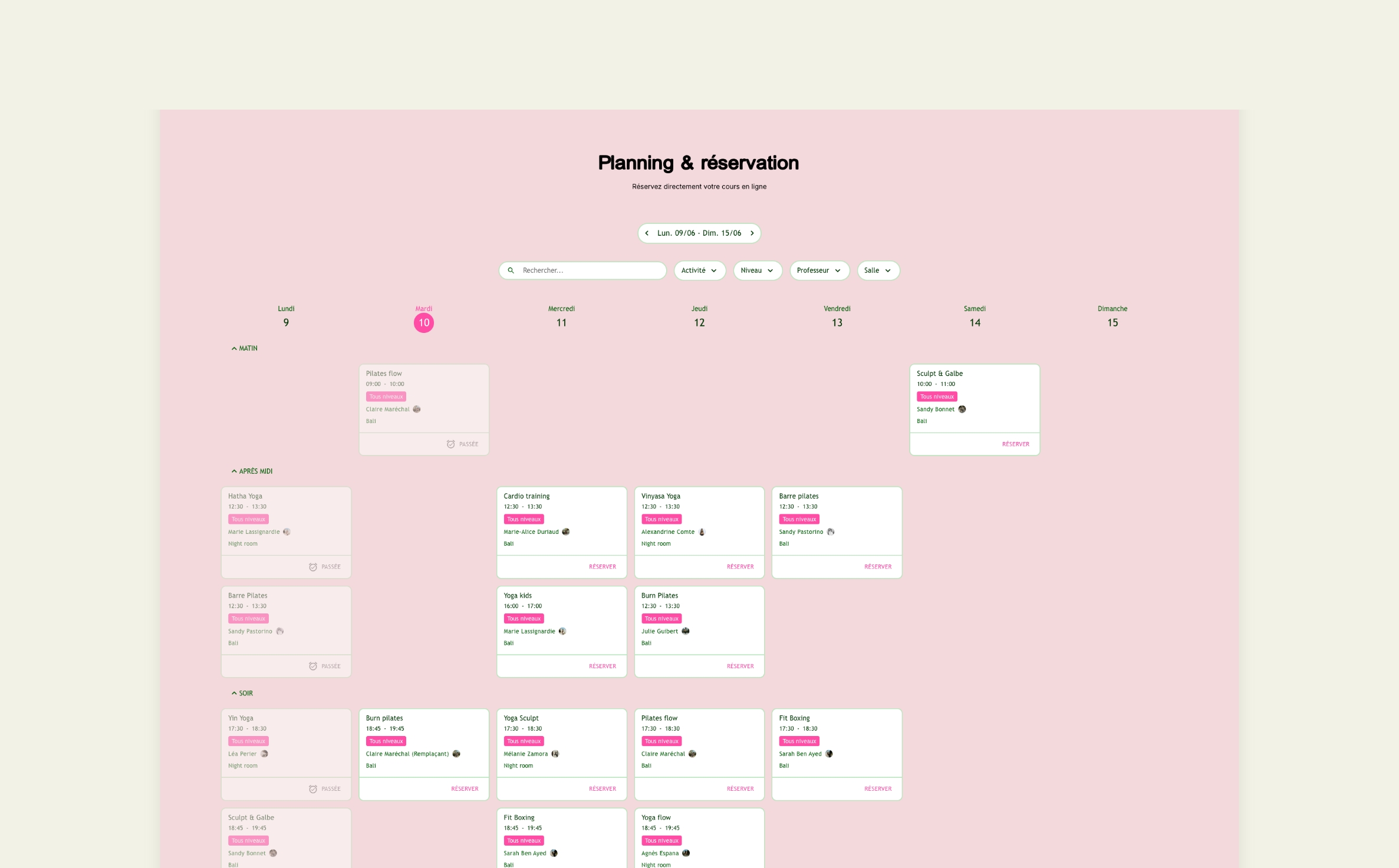Open the Salle filter dropdown

[878, 270]
